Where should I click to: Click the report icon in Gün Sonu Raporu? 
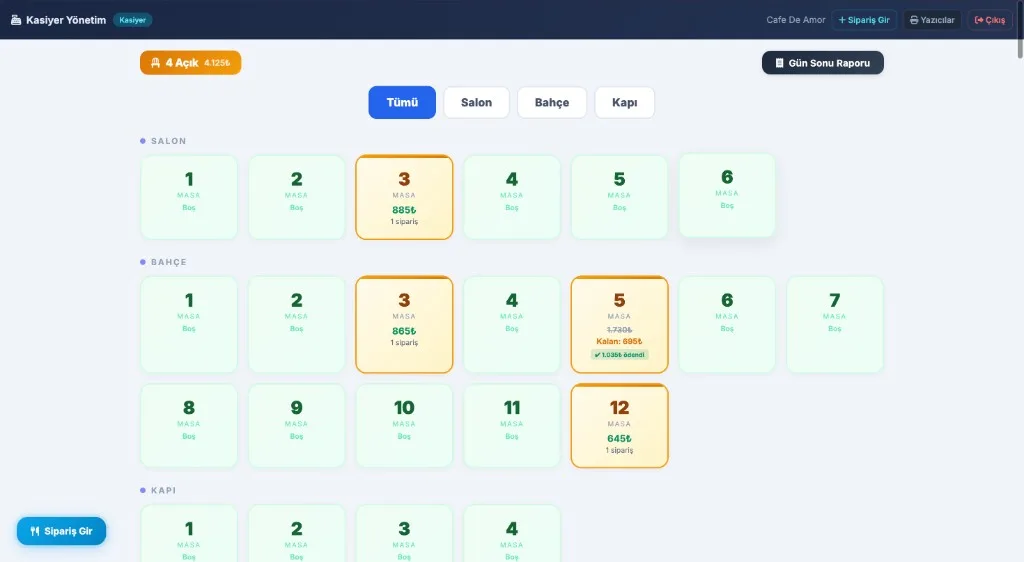(x=779, y=63)
